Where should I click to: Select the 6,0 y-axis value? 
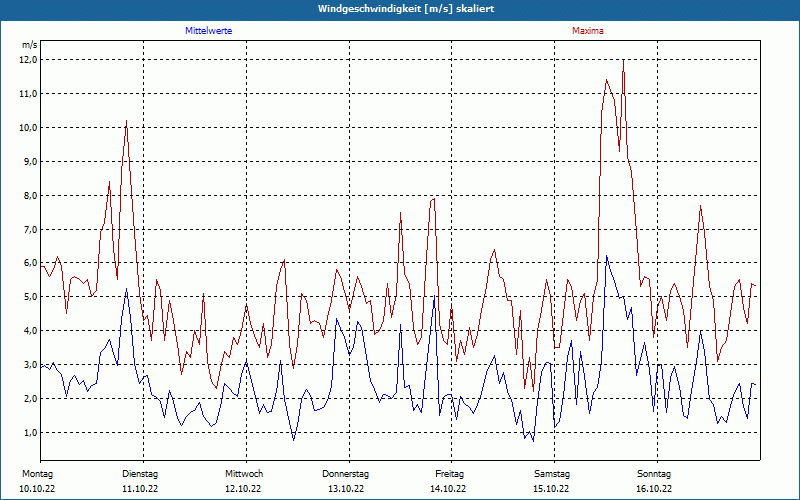[32, 263]
